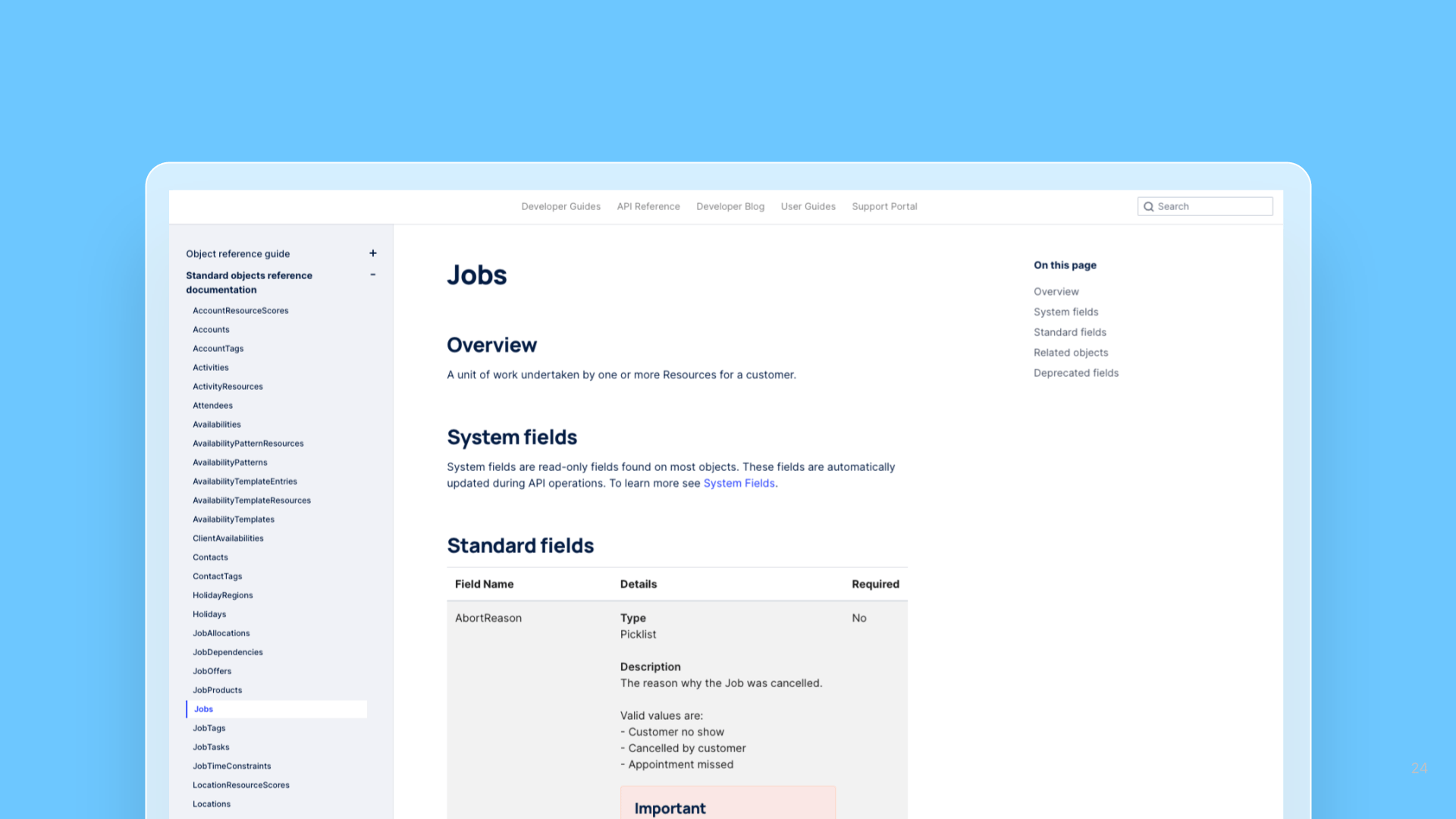Viewport: 1456px width, 819px height.
Task: Open AvailabilityTemplates in sidebar
Action: (x=233, y=519)
